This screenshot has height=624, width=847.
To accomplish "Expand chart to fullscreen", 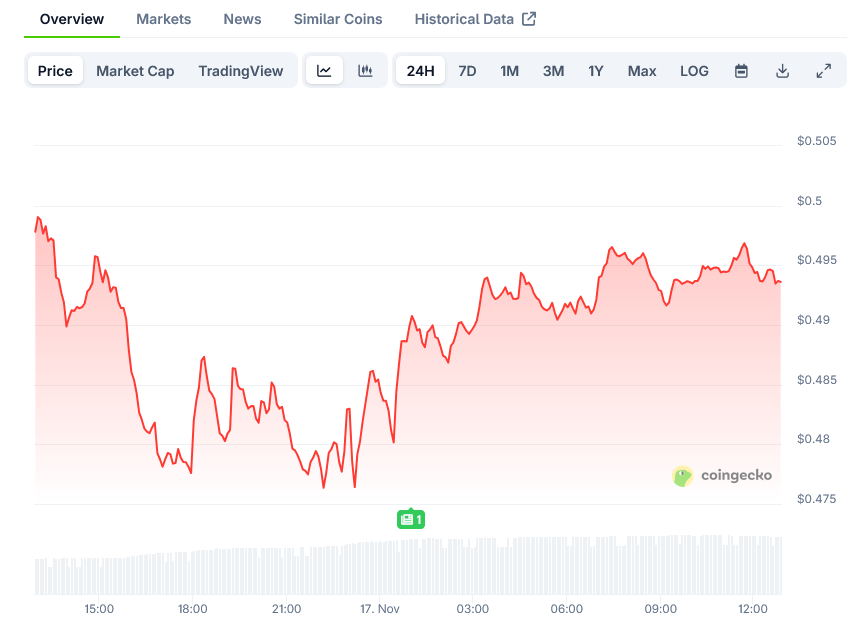I will pos(823,71).
